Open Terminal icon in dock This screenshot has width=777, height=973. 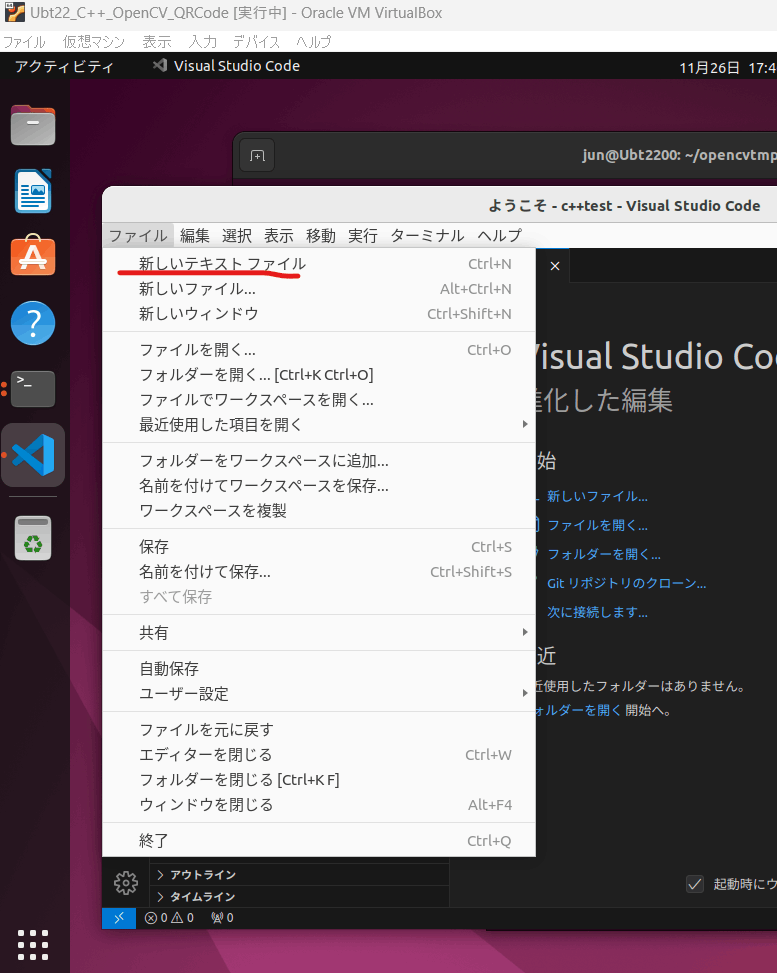(33, 388)
